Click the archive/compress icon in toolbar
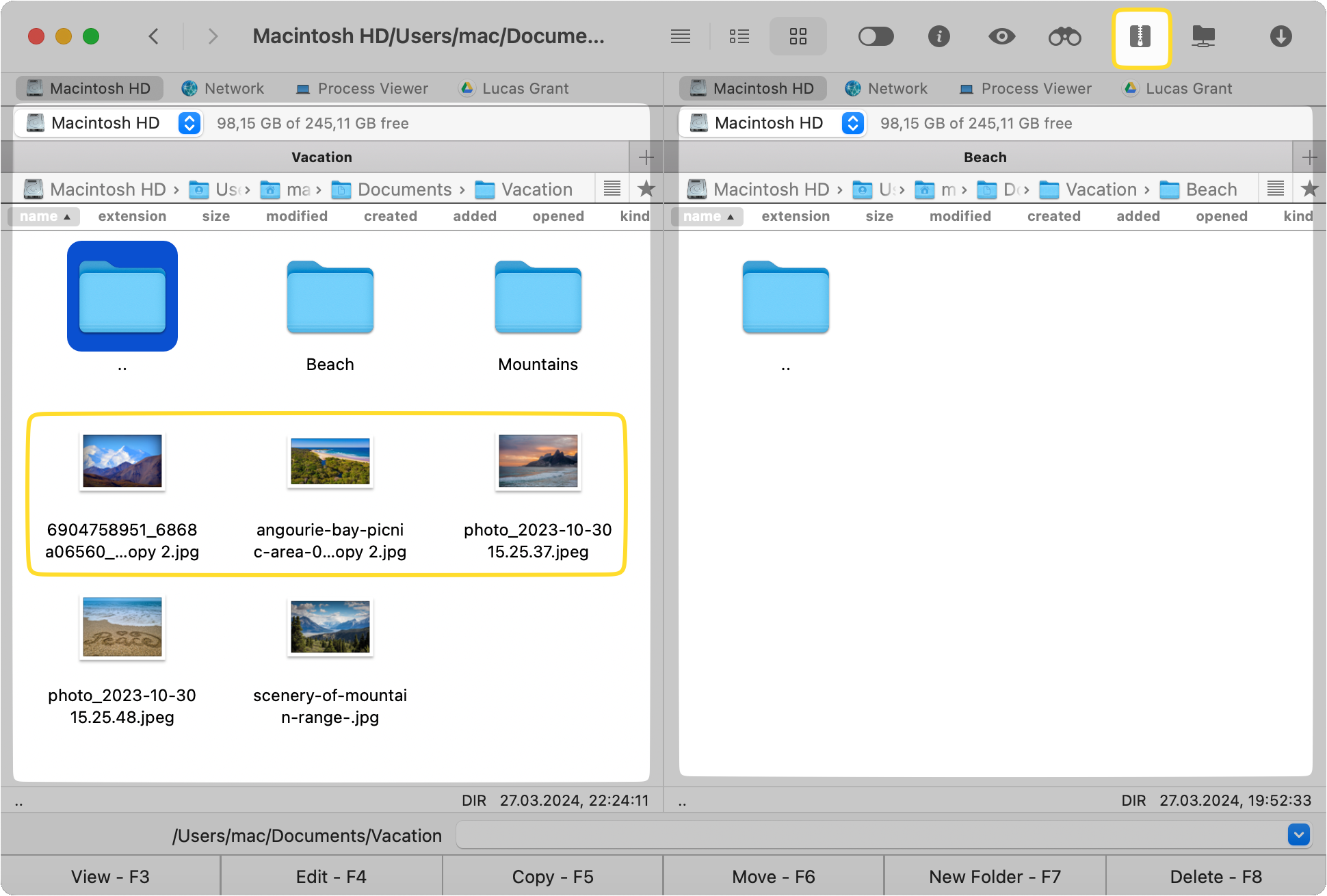 pos(1140,36)
